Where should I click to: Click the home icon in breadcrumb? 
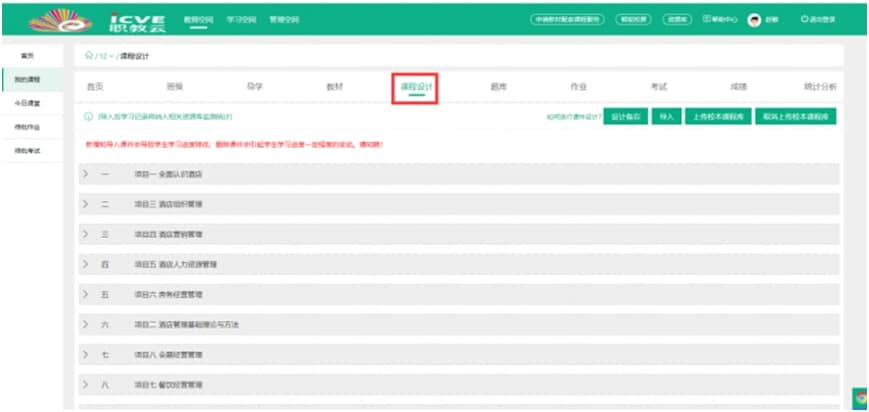coord(89,56)
